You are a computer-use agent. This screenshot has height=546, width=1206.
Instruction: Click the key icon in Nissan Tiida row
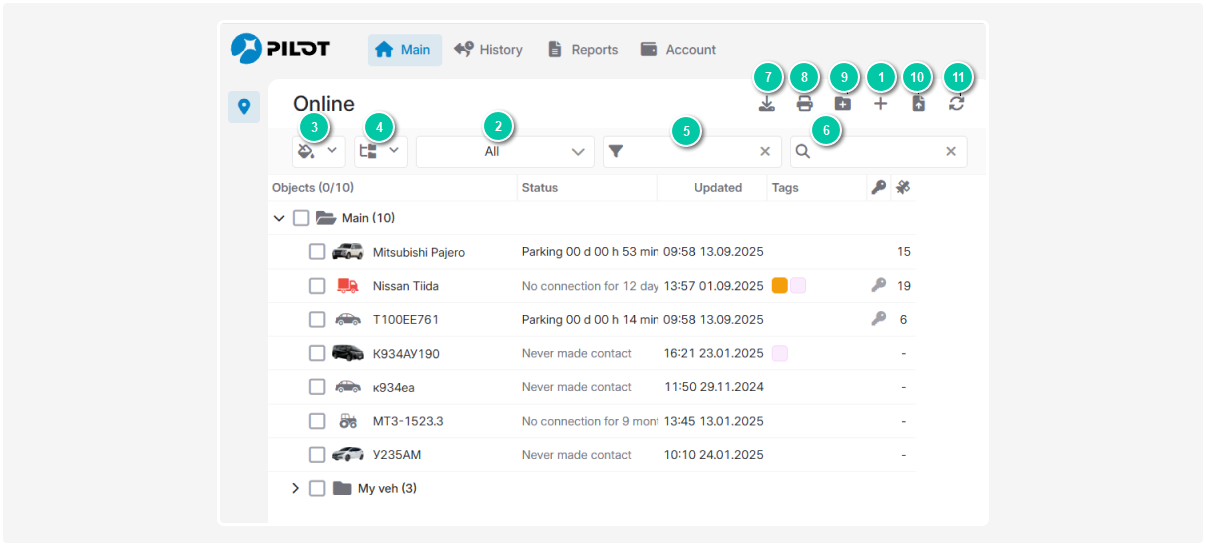point(878,285)
